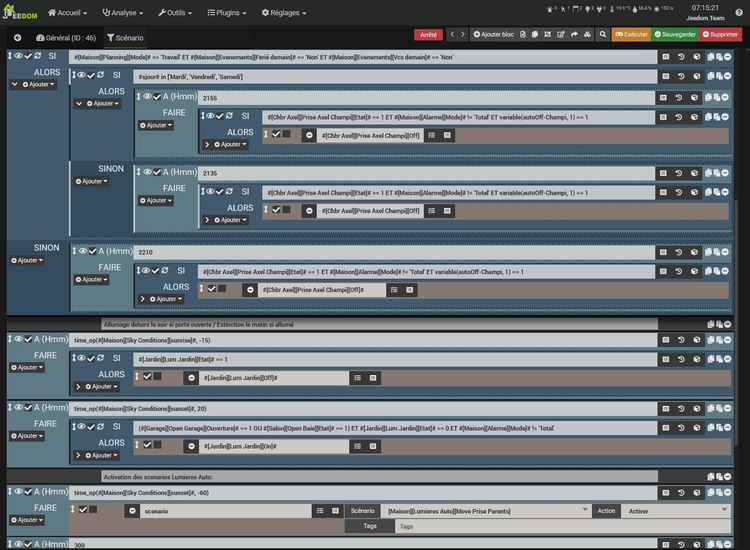Click the search magnifier icon in toolbar
This screenshot has width=750, height=550.
pyautogui.click(x=603, y=34)
